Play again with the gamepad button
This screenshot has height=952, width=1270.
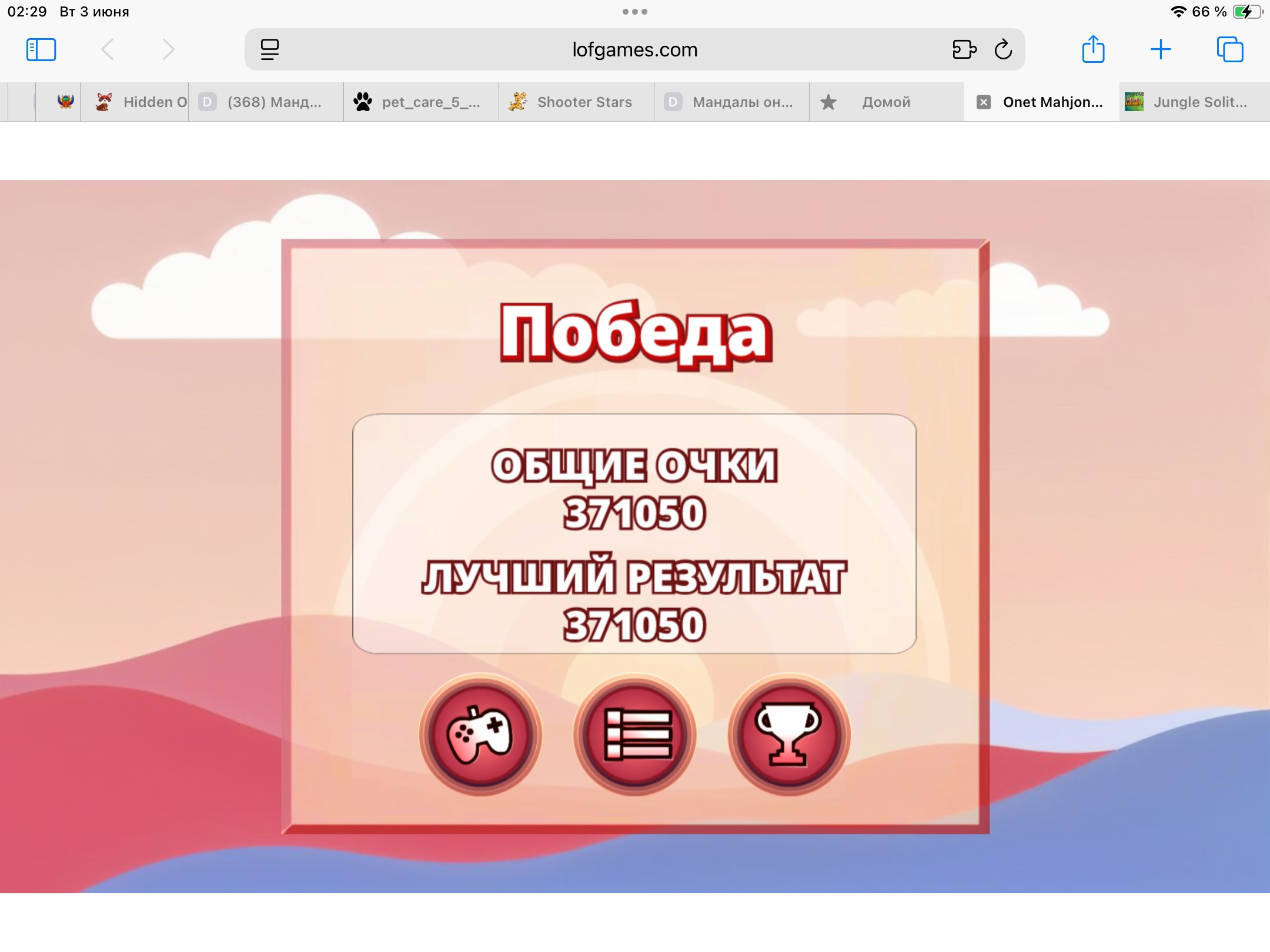pyautogui.click(x=480, y=735)
